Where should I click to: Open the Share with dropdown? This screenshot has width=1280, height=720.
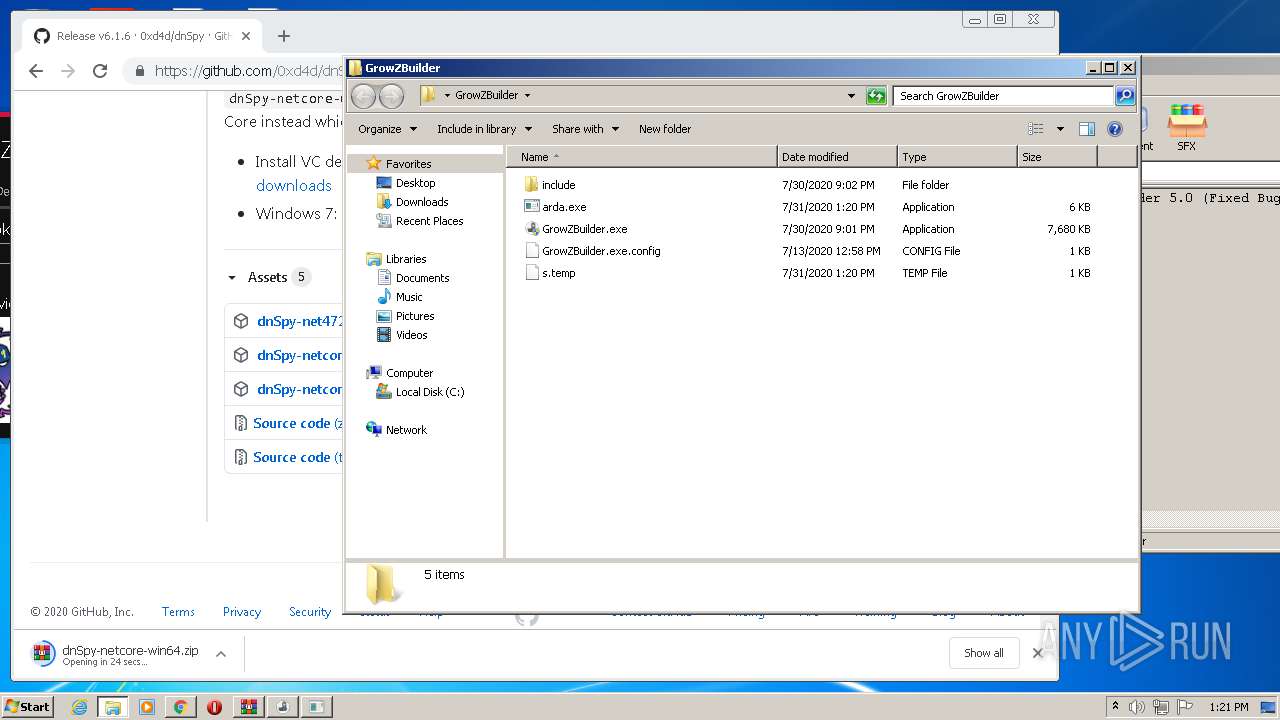tap(585, 129)
